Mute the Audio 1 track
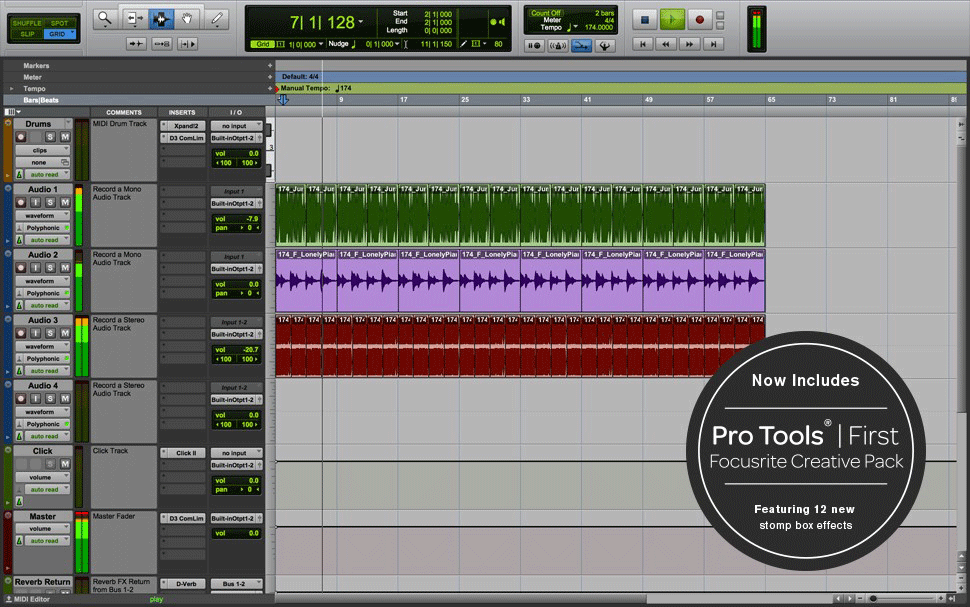This screenshot has width=970, height=607. pos(65,202)
